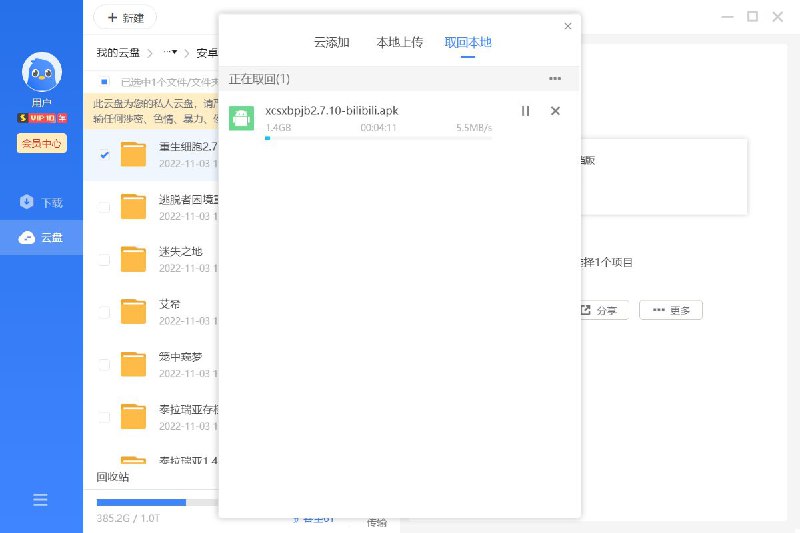Viewport: 800px width, 533px height.
Task: Check the 迷失之地 folder checkbox
Action: tap(104, 260)
